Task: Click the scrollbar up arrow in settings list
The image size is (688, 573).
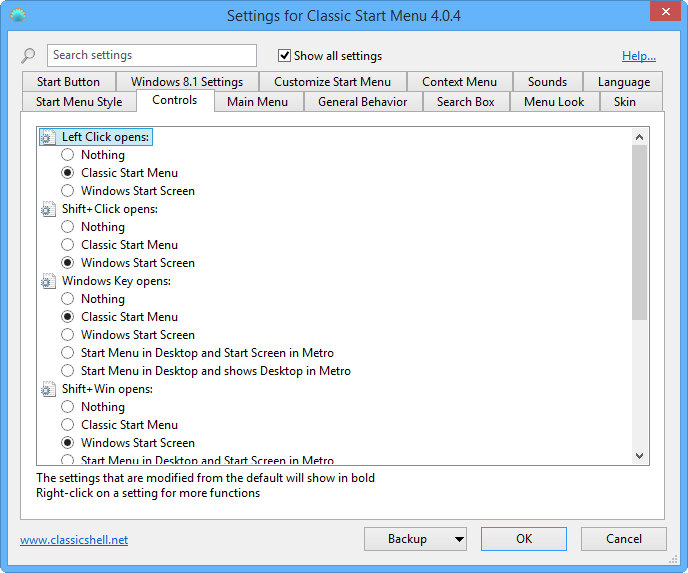Action: pos(640,137)
